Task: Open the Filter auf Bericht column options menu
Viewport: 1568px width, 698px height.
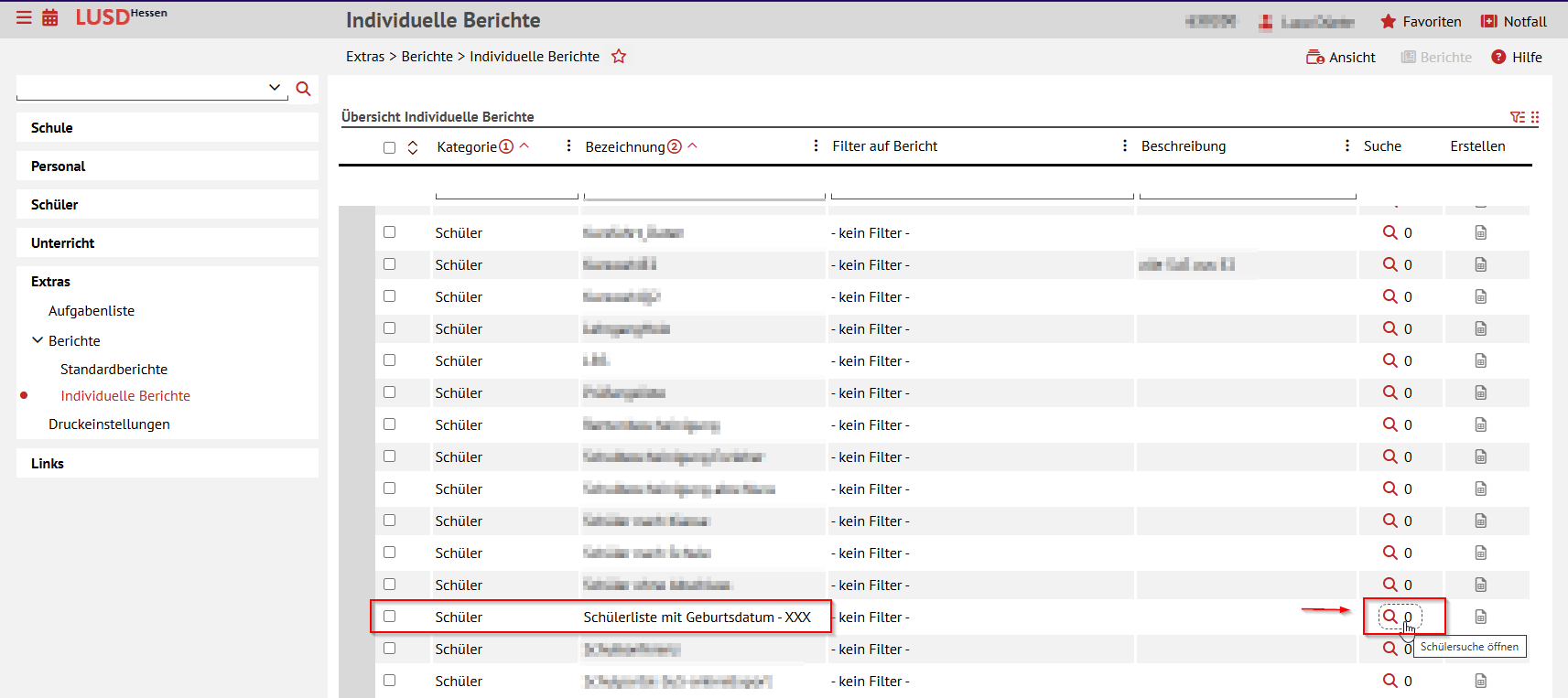Action: pos(1125,146)
